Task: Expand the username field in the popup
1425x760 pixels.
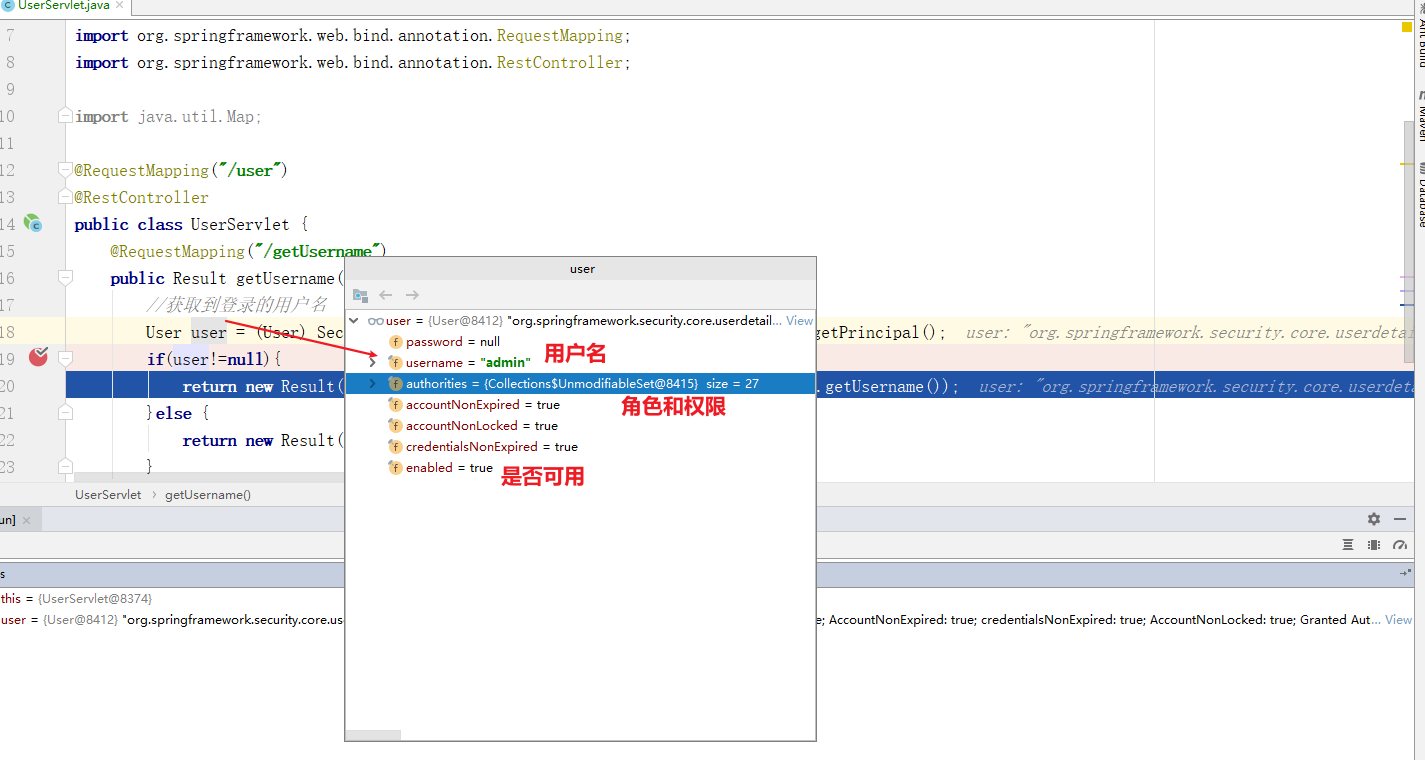Action: click(x=372, y=362)
